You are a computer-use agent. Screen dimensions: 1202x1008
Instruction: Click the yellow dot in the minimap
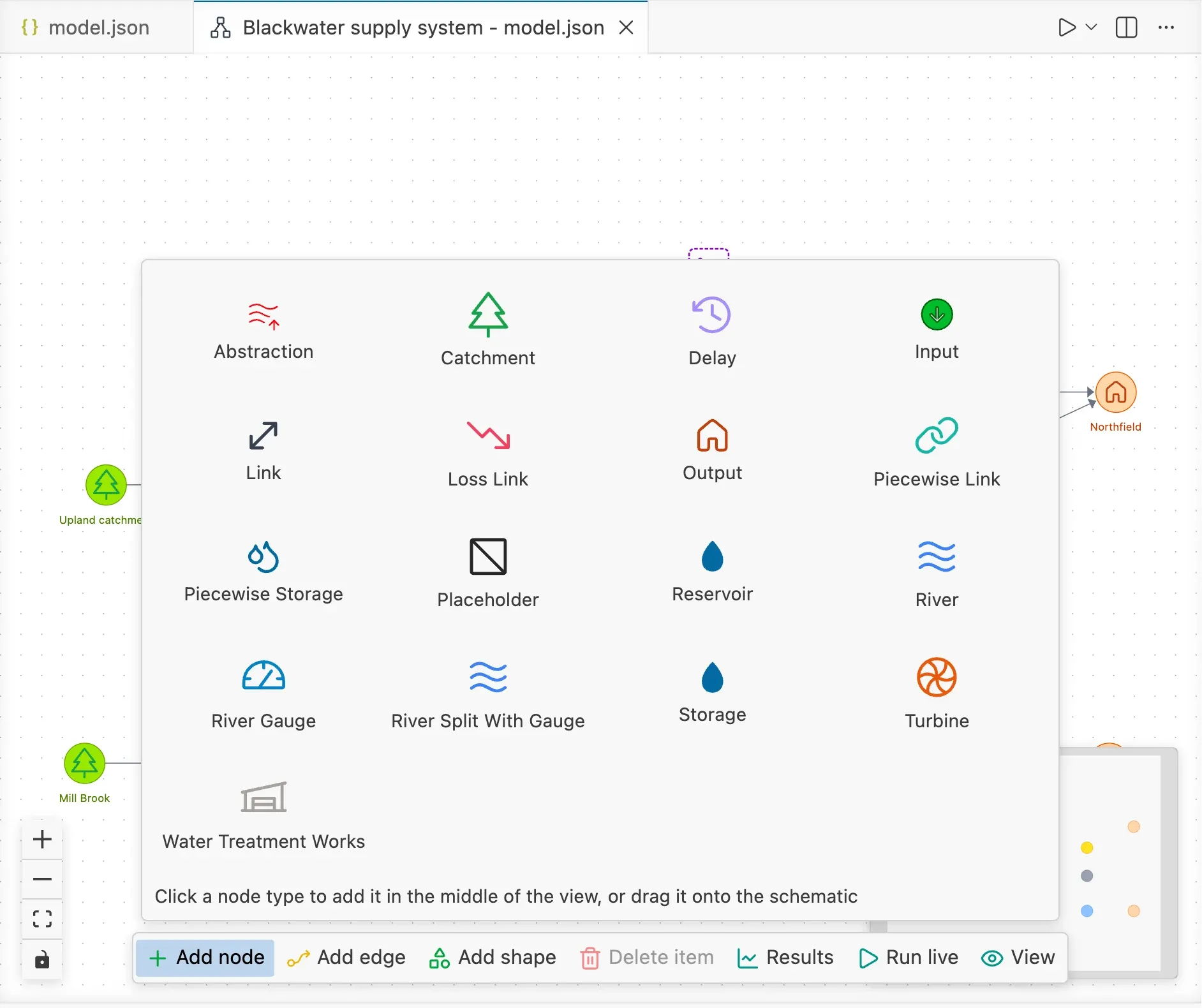[1087, 848]
